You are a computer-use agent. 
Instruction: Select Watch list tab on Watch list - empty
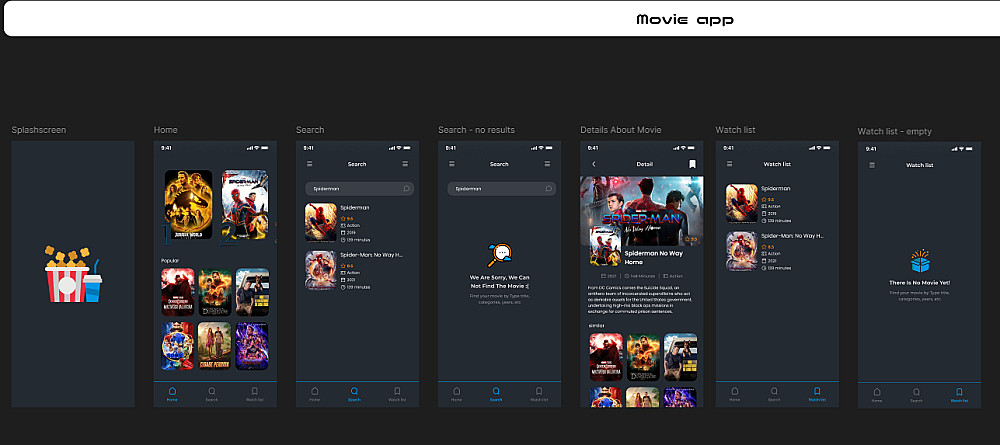pyautogui.click(x=959, y=395)
